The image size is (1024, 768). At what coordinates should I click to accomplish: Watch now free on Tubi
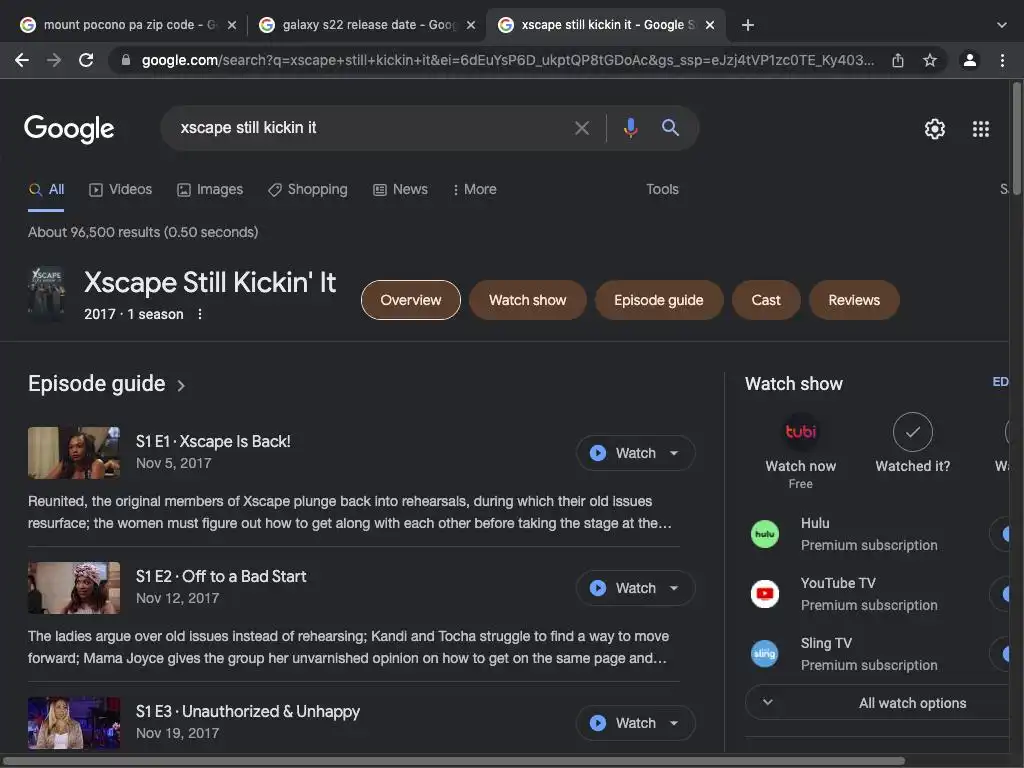[801, 451]
